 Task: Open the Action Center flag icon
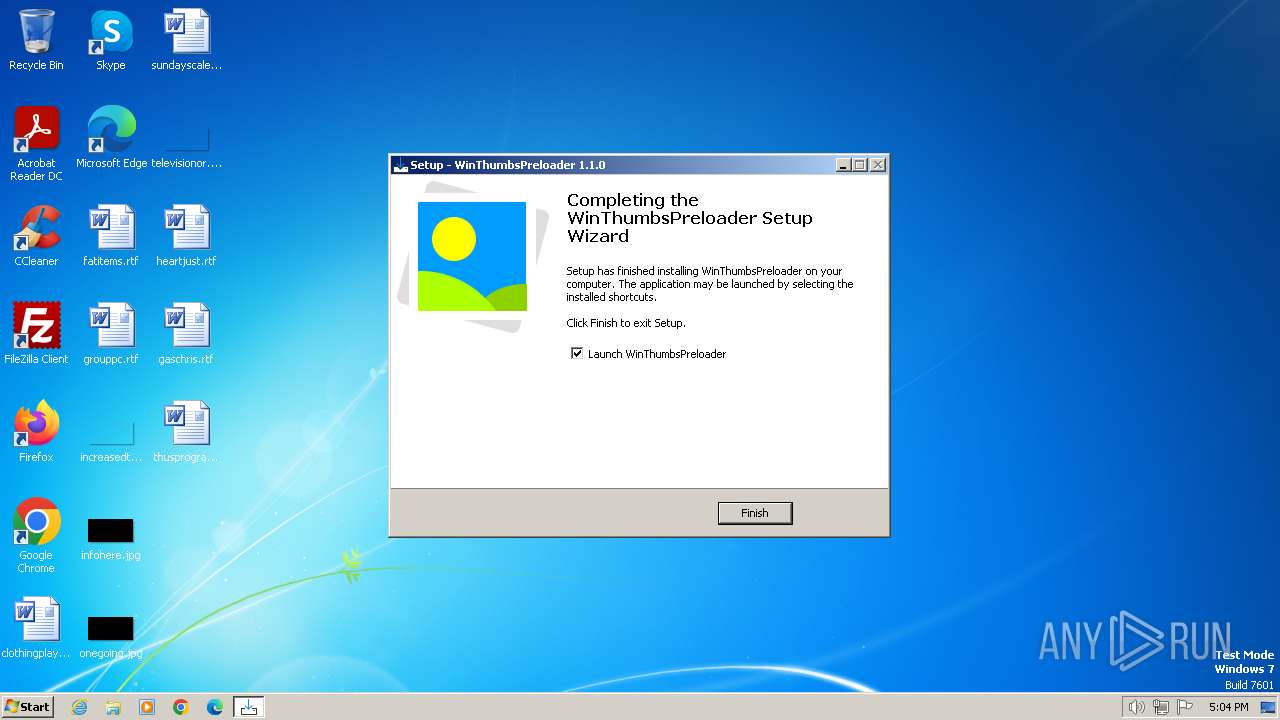pos(1185,707)
